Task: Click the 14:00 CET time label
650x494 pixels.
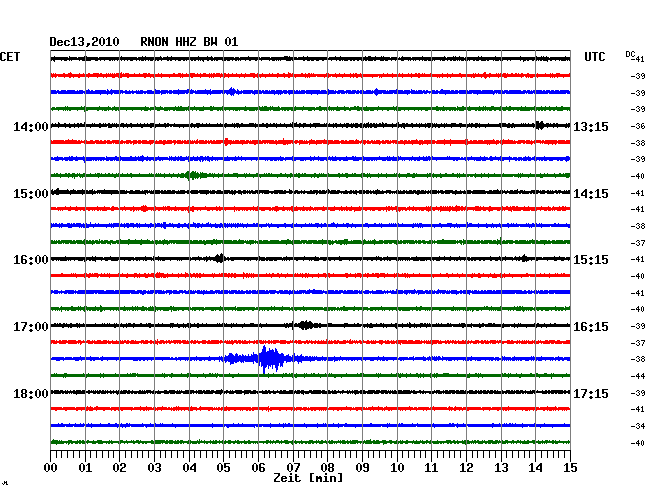Action: click(31, 126)
